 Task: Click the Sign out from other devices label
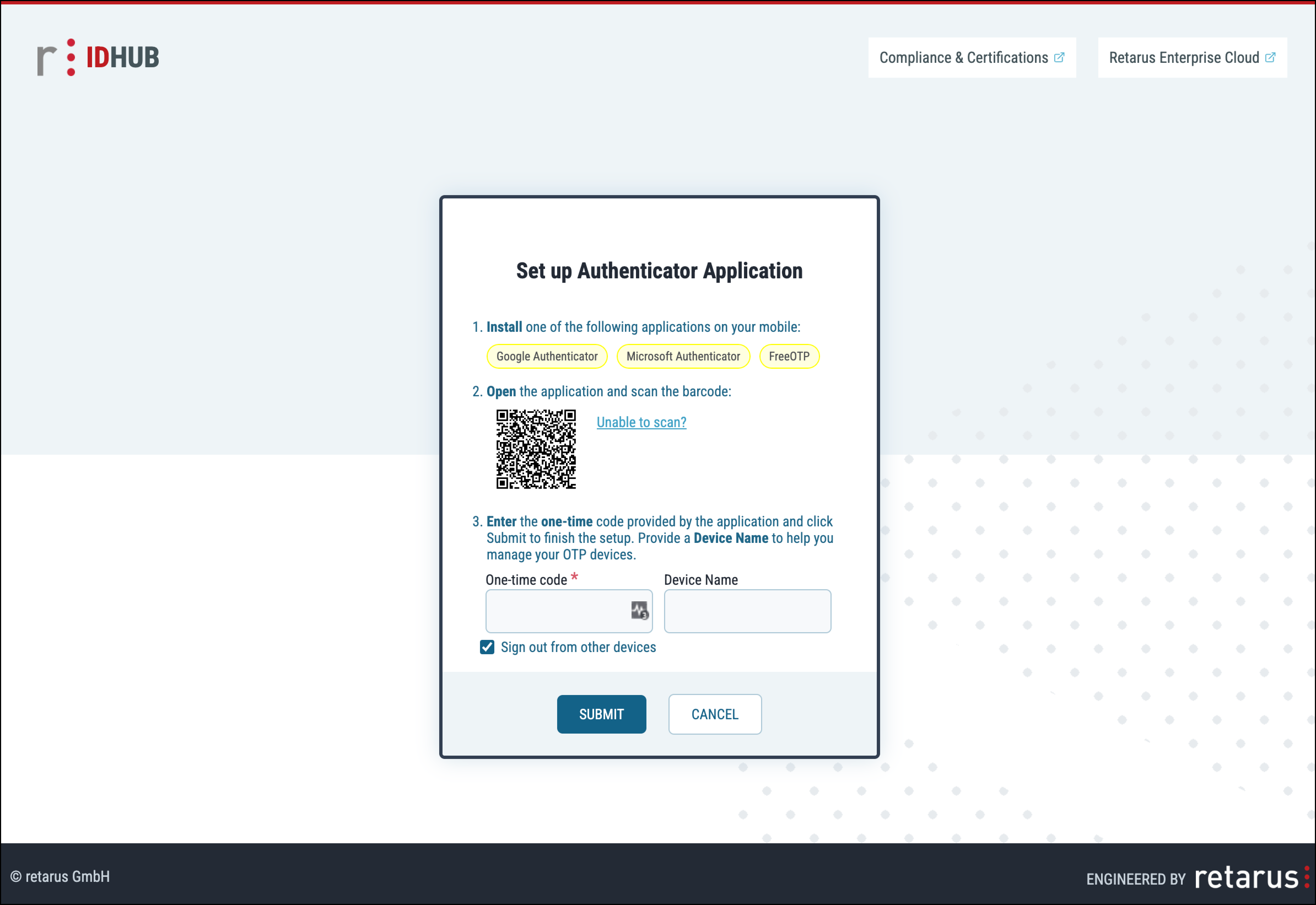578,647
